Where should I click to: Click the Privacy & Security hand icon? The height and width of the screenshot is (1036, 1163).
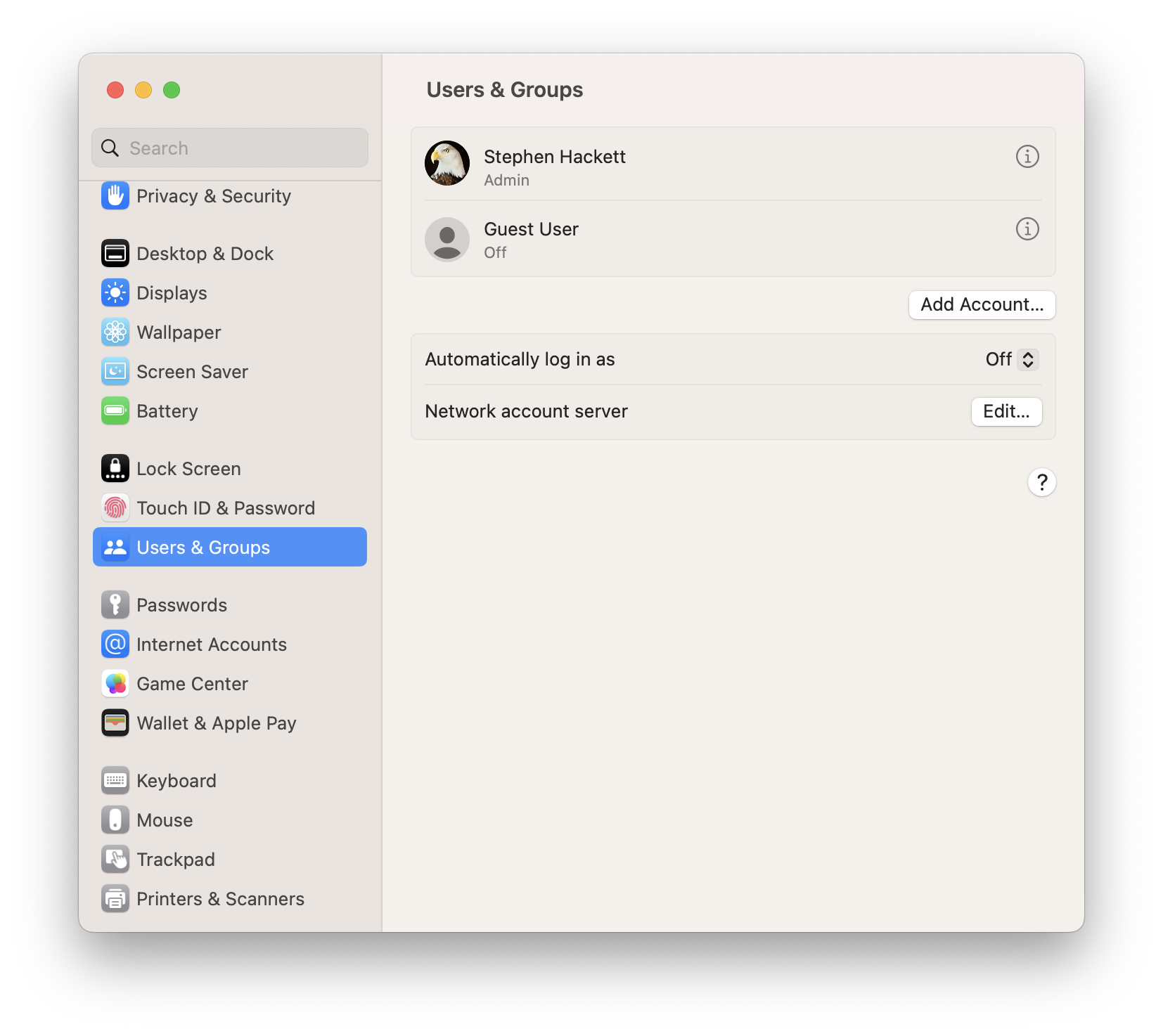point(115,196)
